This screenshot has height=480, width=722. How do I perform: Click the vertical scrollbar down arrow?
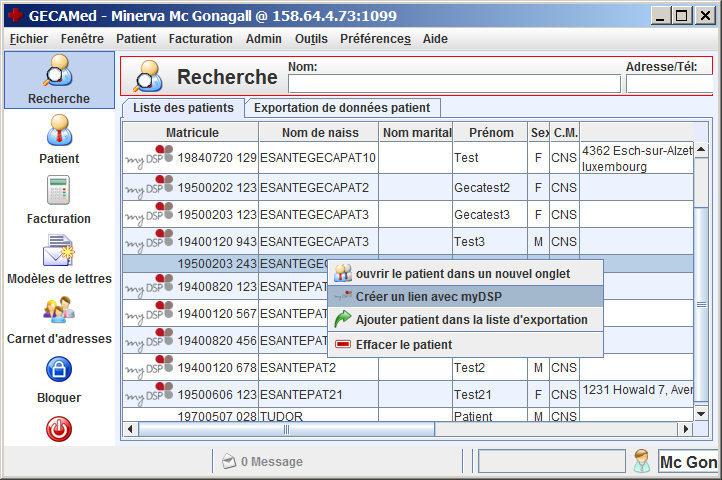pos(702,414)
